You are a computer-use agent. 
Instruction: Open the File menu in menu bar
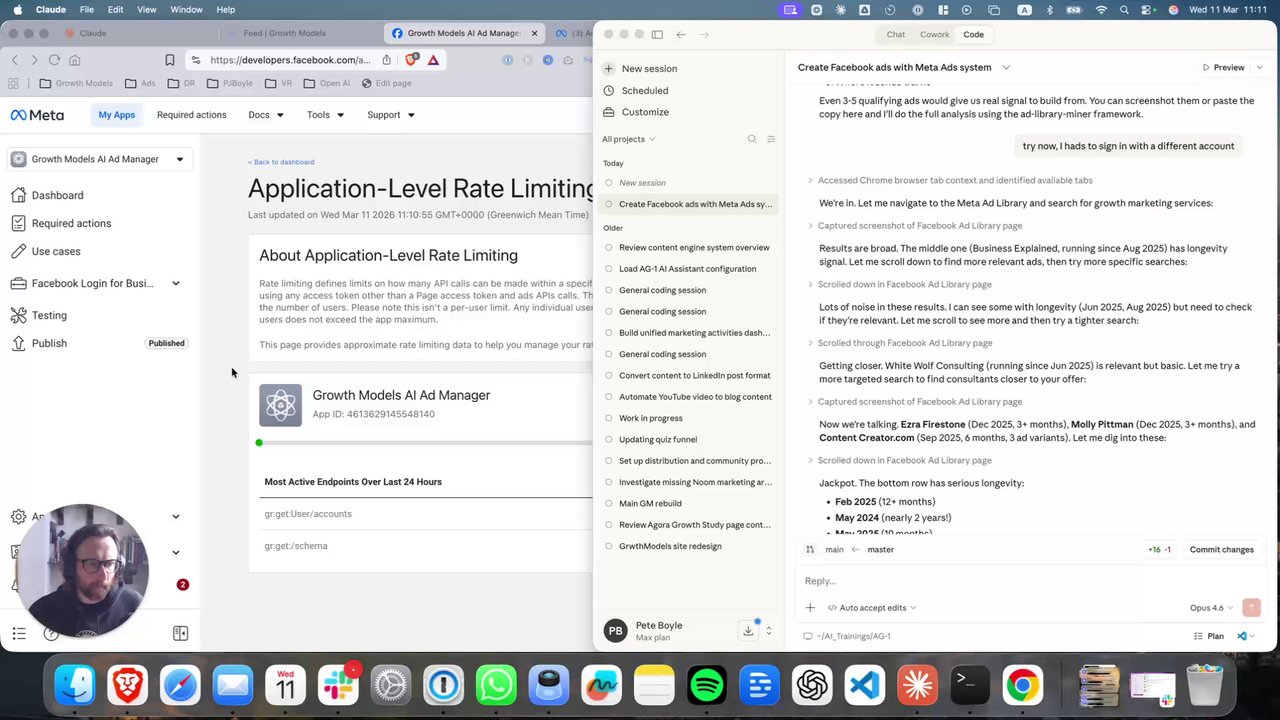(x=87, y=10)
